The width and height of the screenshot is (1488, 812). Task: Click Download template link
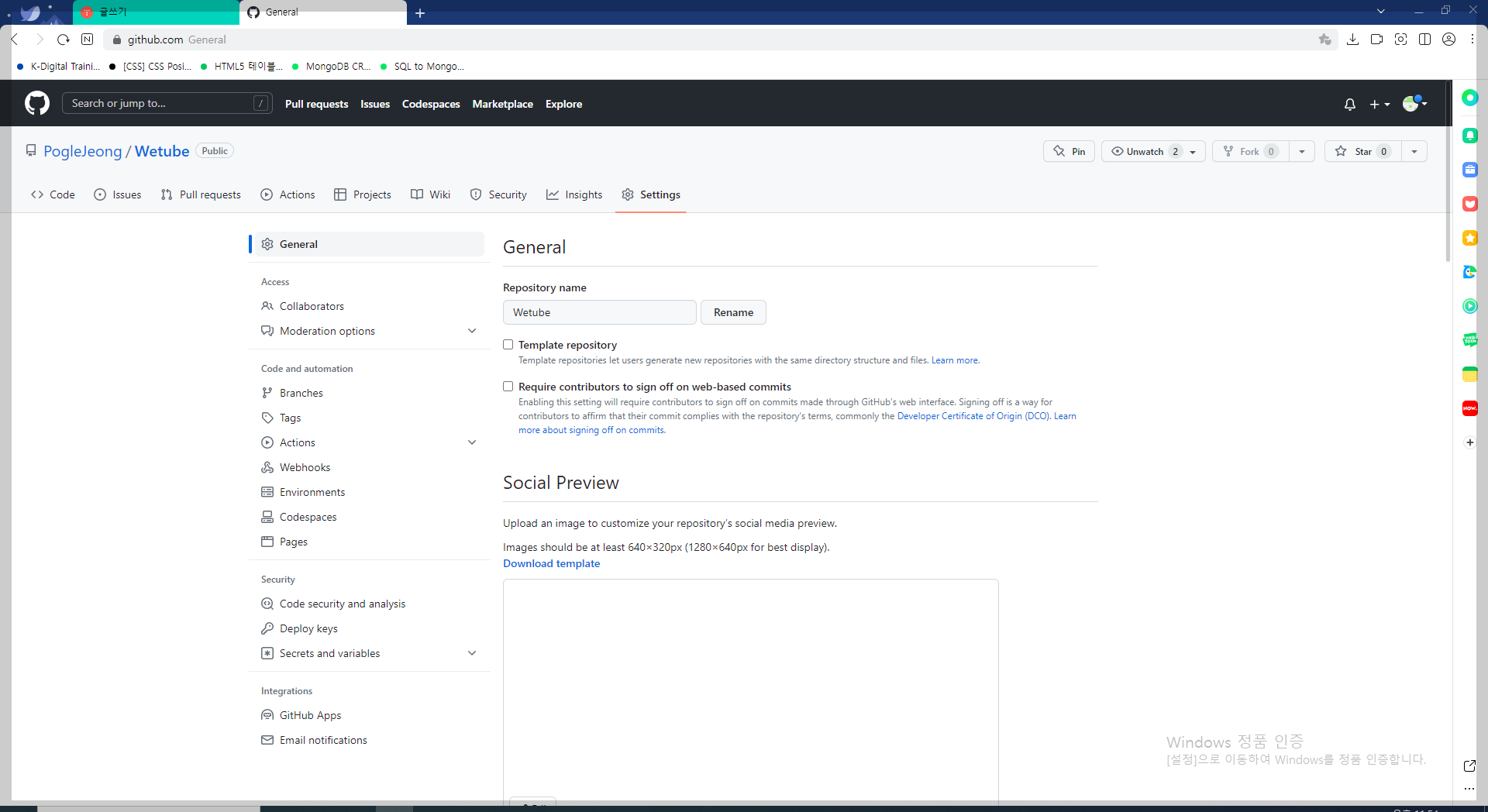[551, 563]
